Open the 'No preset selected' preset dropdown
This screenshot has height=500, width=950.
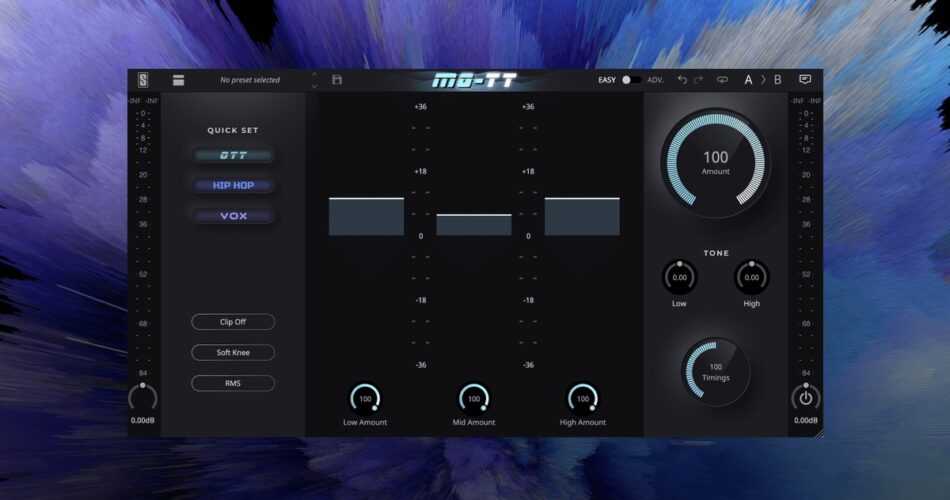[x=250, y=80]
